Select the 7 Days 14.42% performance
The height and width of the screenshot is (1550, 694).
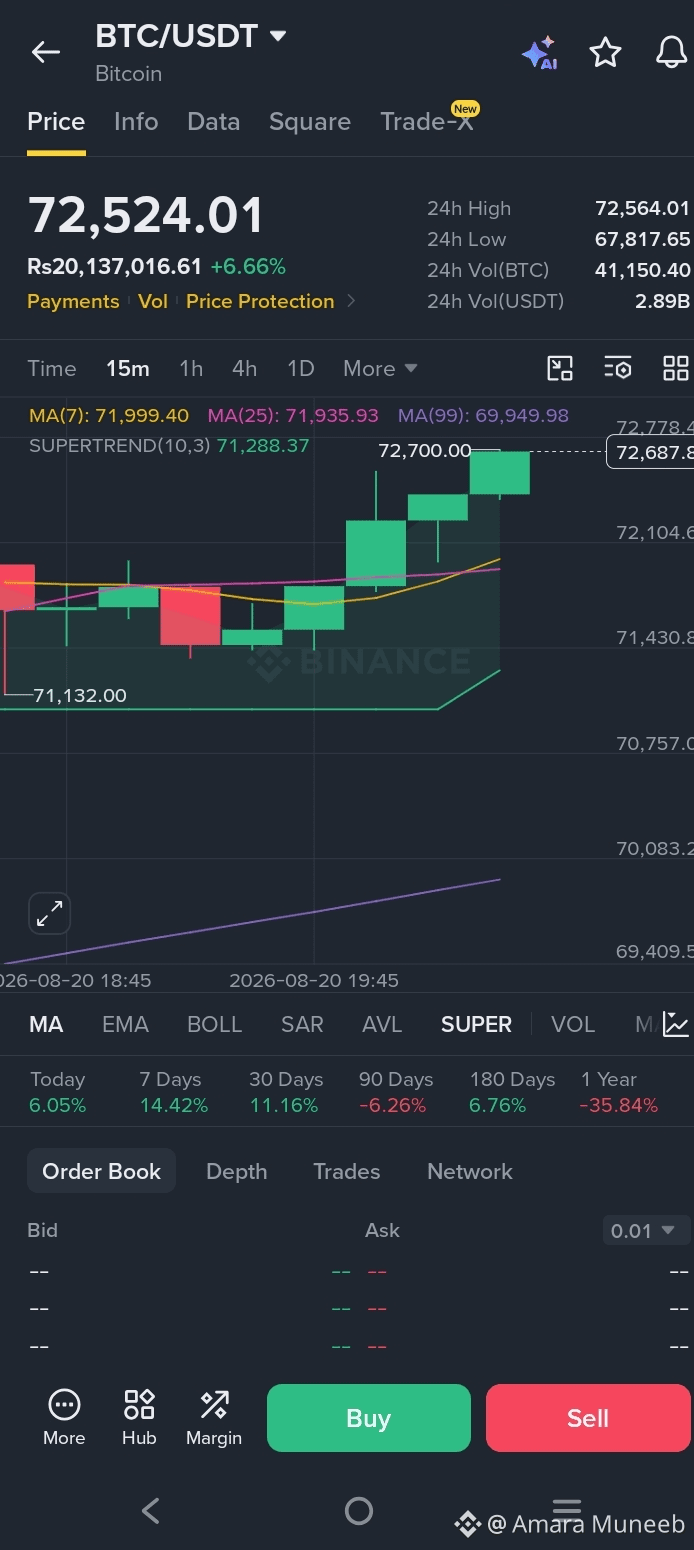click(174, 1092)
